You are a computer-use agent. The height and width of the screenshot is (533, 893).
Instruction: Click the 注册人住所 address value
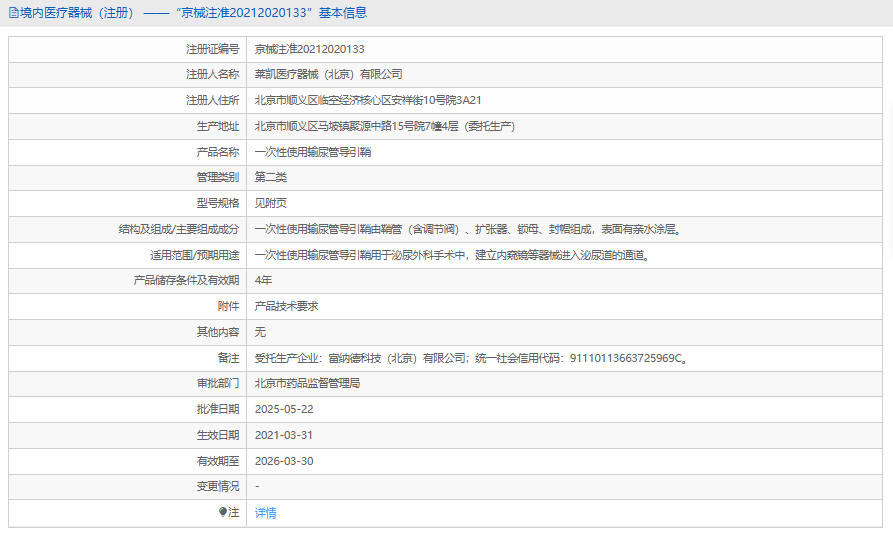[x=368, y=100]
